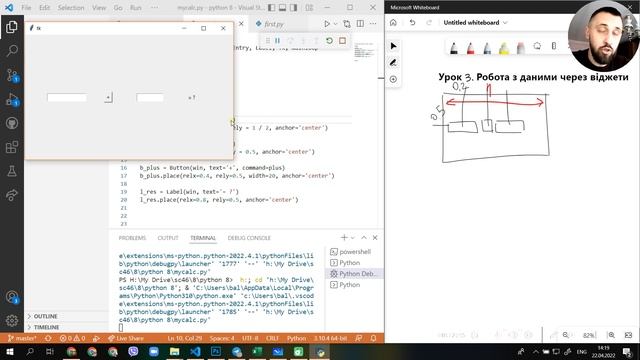Image resolution: width=640 pixels, height=360 pixels.
Task: Split the editor right
Action: (360, 24)
